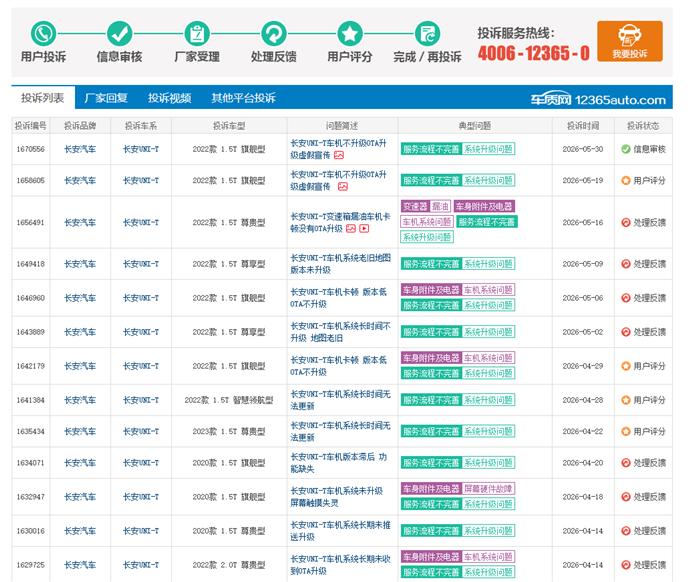Click the 车身附件及电器 tag in row 1629725
Screen dimensions: 700x582
click(x=431, y=557)
